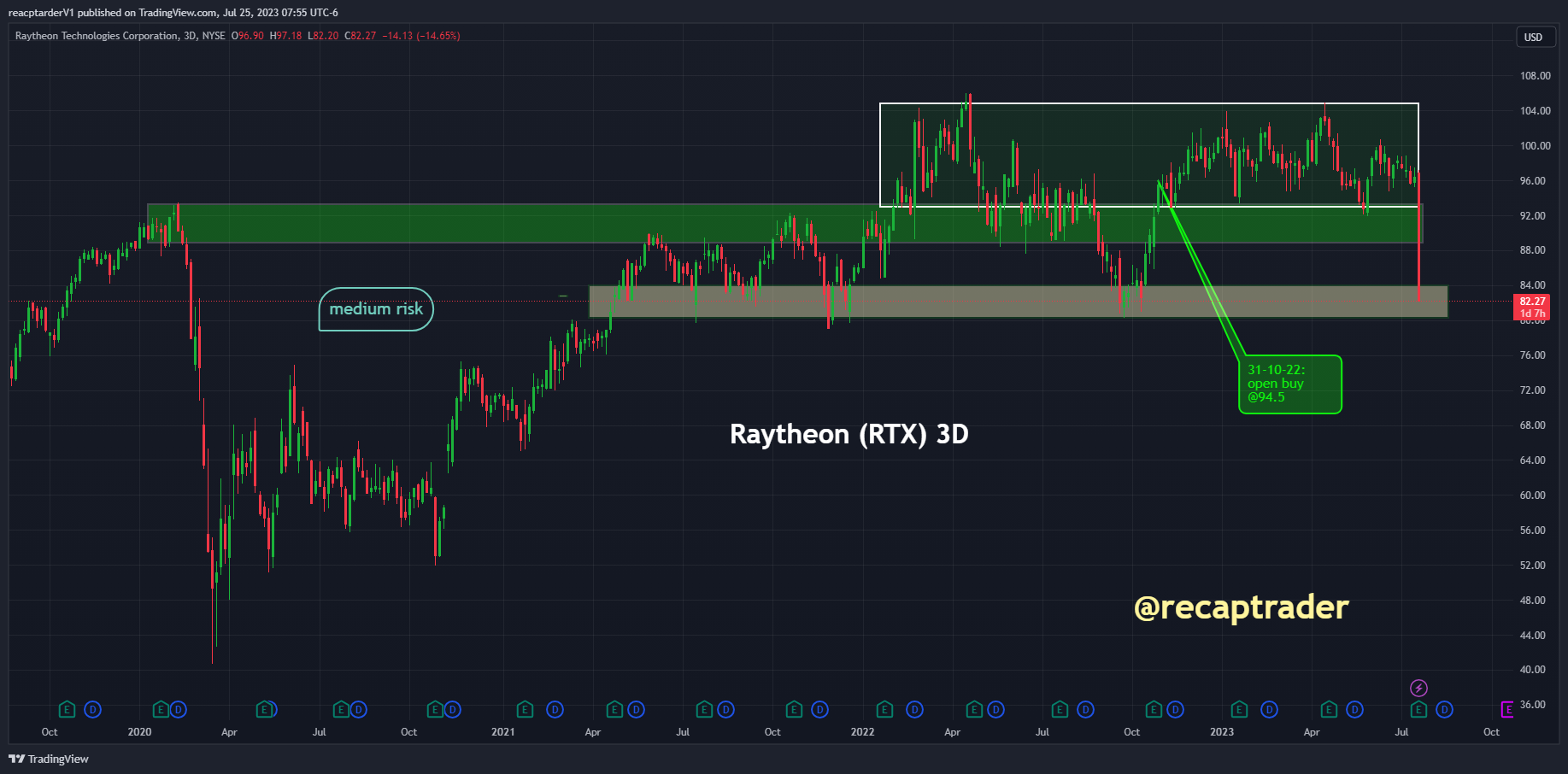Select the 'medium risk' callout label
This screenshot has height=774, width=1568.
click(376, 309)
